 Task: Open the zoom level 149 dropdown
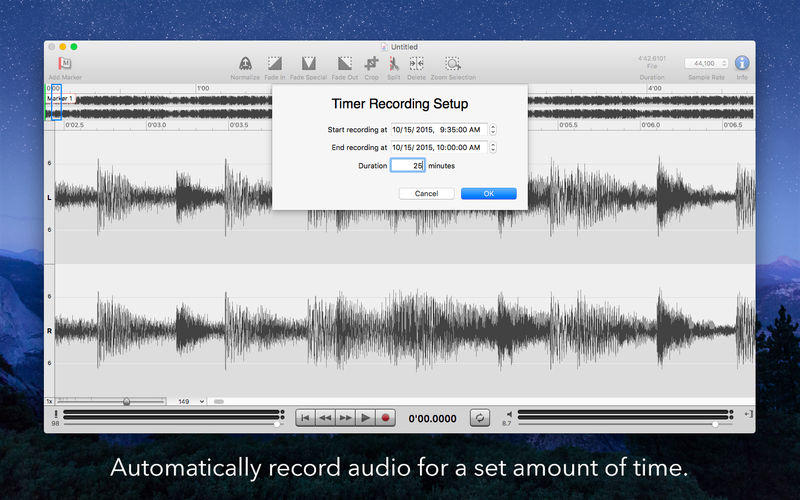(x=191, y=401)
